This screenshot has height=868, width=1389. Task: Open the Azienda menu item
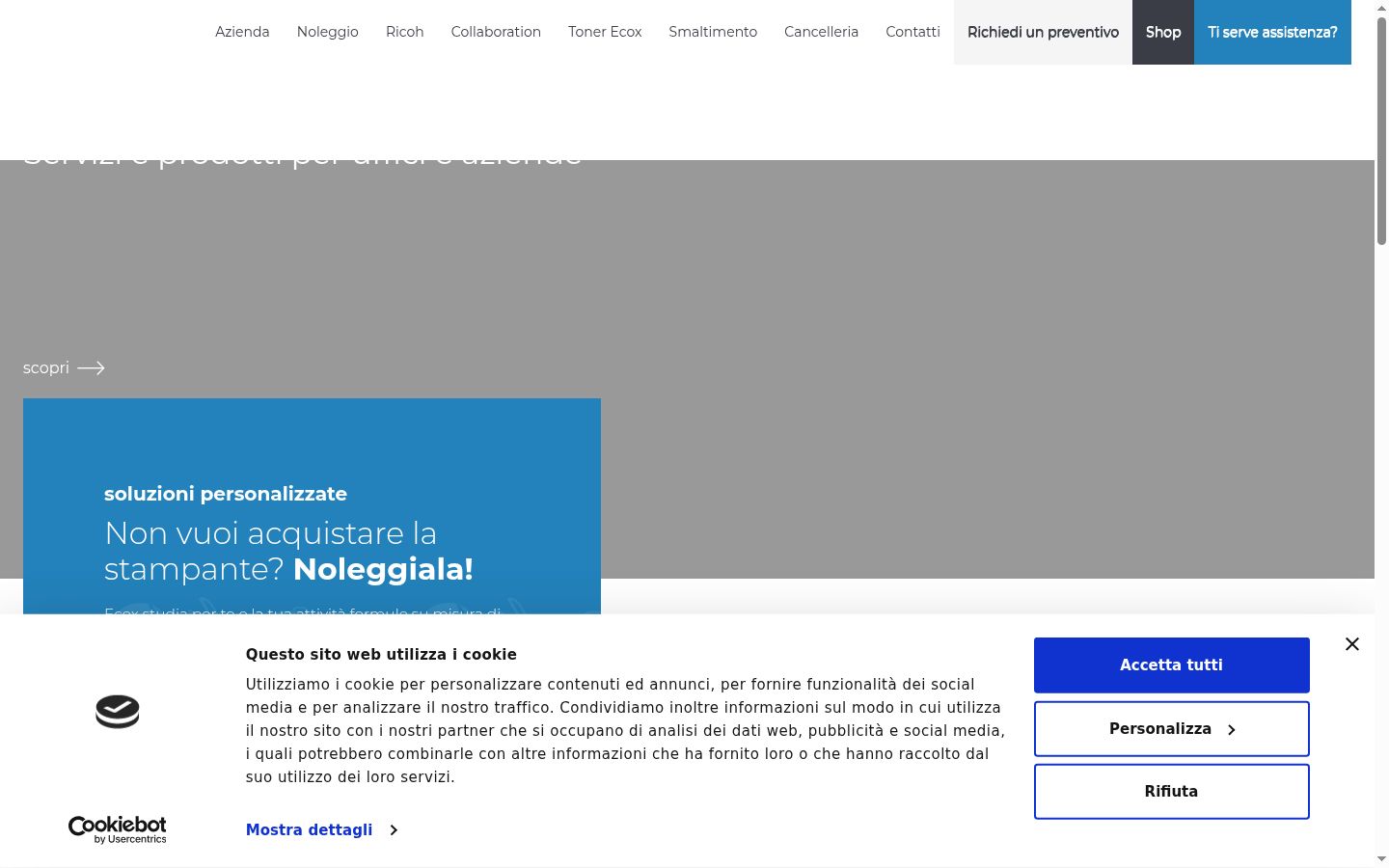click(x=242, y=32)
